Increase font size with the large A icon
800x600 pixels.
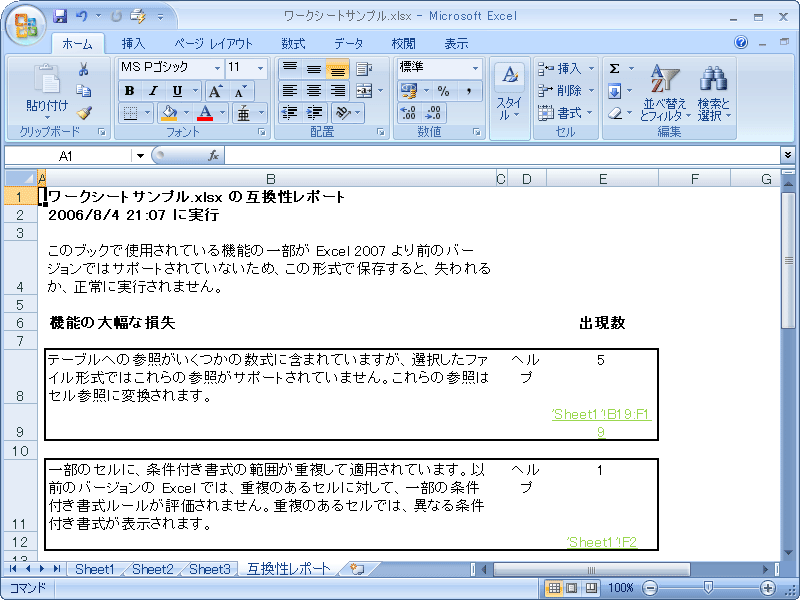(216, 91)
